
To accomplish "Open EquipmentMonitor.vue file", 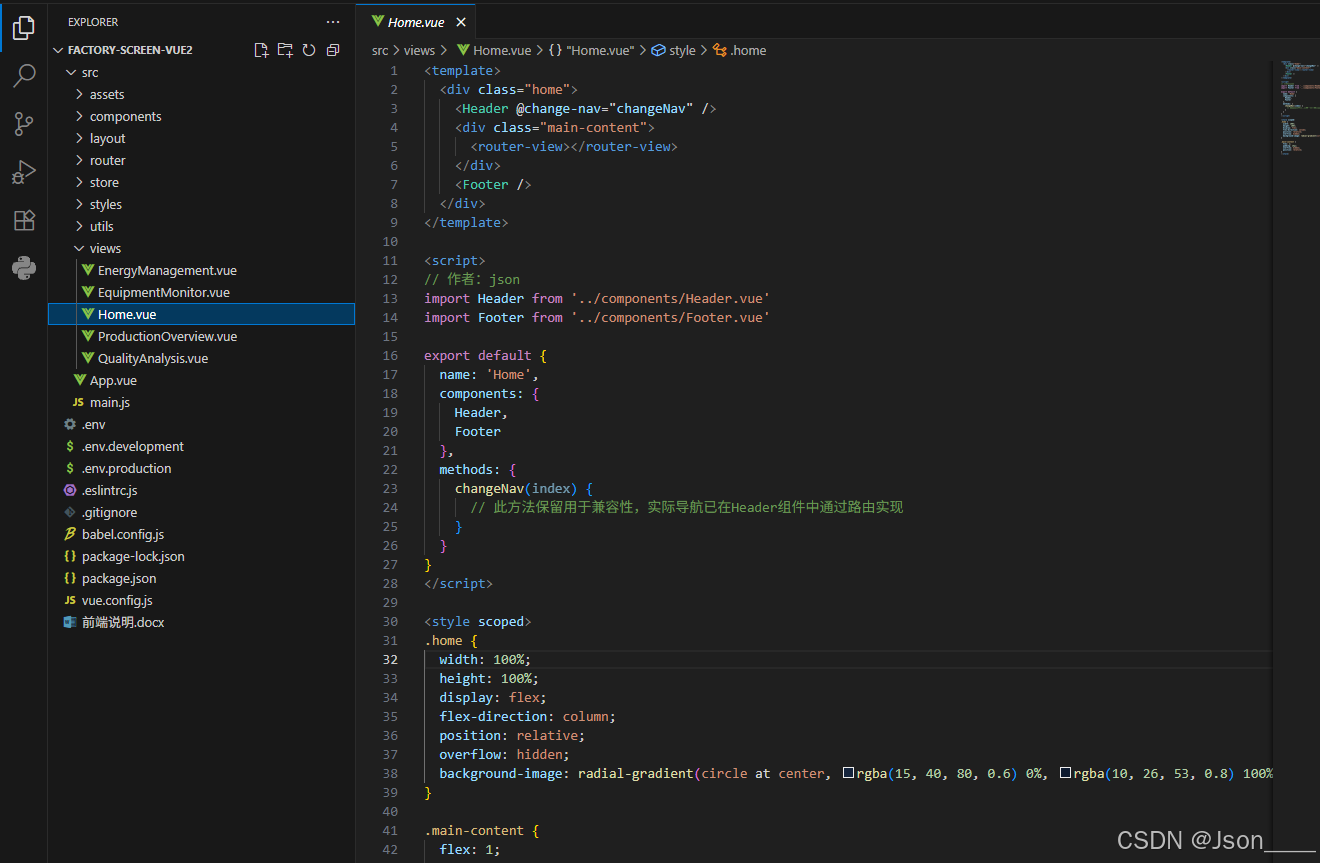I will [201, 292].
